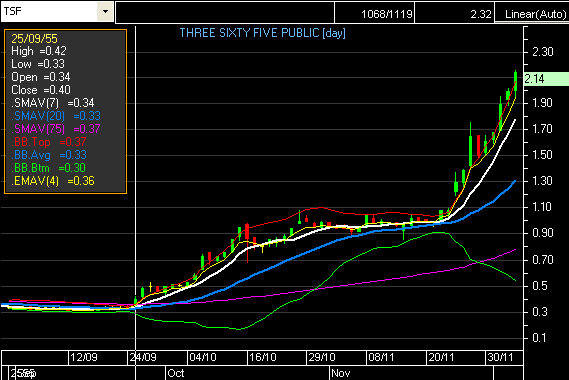Click the Nov month label
The image size is (569, 380).
tap(340, 373)
